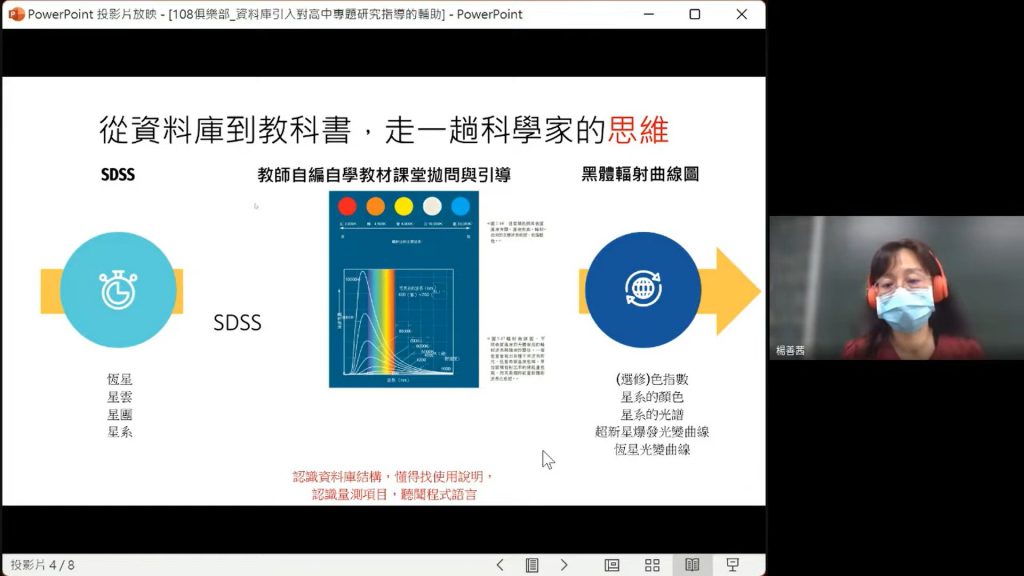Close the PowerPoint window
Viewport: 1024px width, 576px height.
tap(741, 14)
